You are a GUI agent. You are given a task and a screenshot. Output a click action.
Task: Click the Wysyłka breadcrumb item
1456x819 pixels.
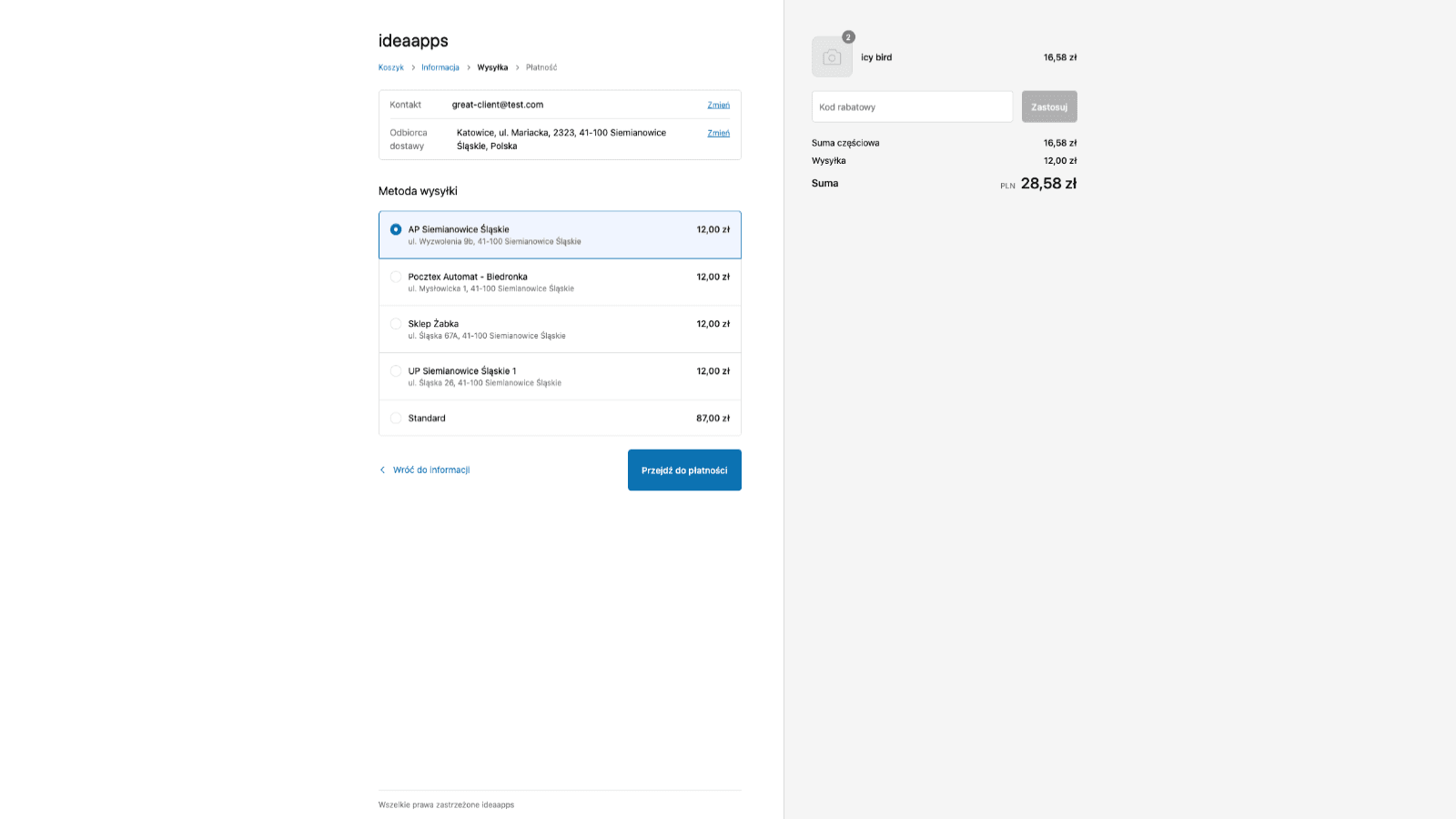tap(491, 66)
